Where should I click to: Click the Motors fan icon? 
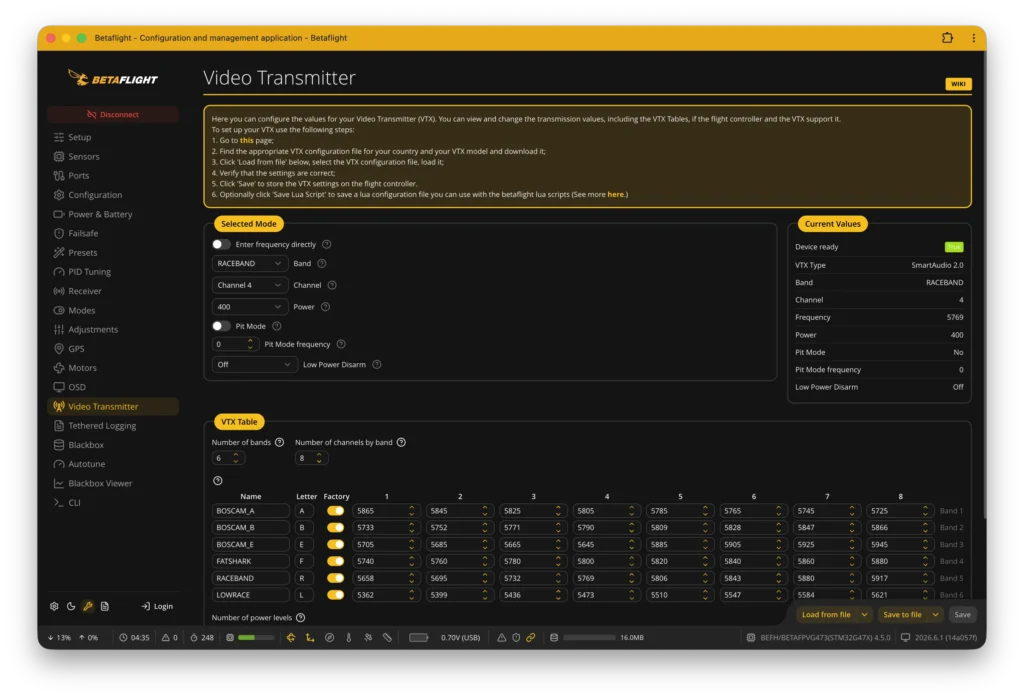[x=59, y=368]
